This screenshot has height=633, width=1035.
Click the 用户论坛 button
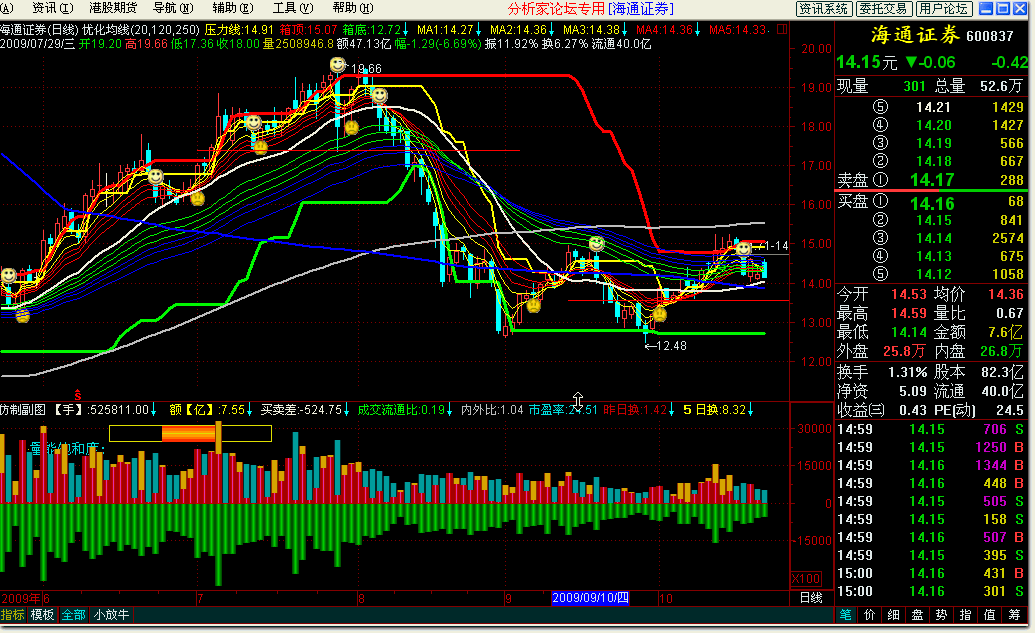944,9
